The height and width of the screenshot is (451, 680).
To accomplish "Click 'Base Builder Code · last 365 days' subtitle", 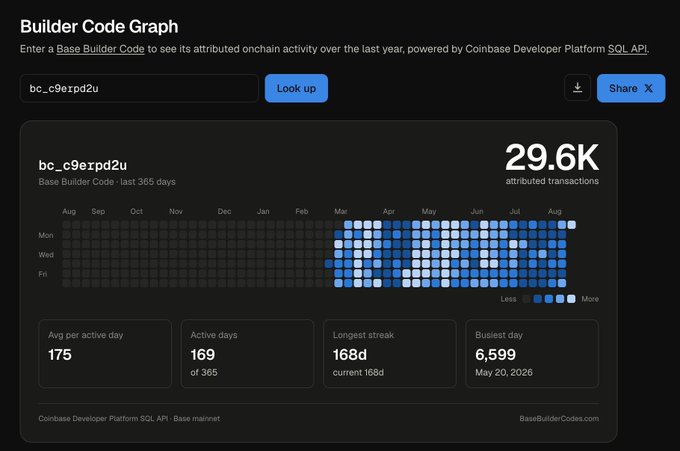I will (107, 182).
